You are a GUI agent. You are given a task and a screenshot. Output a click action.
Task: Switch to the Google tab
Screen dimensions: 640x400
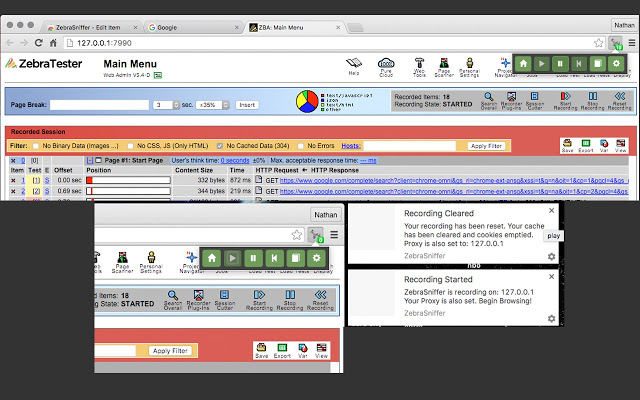click(x=194, y=27)
